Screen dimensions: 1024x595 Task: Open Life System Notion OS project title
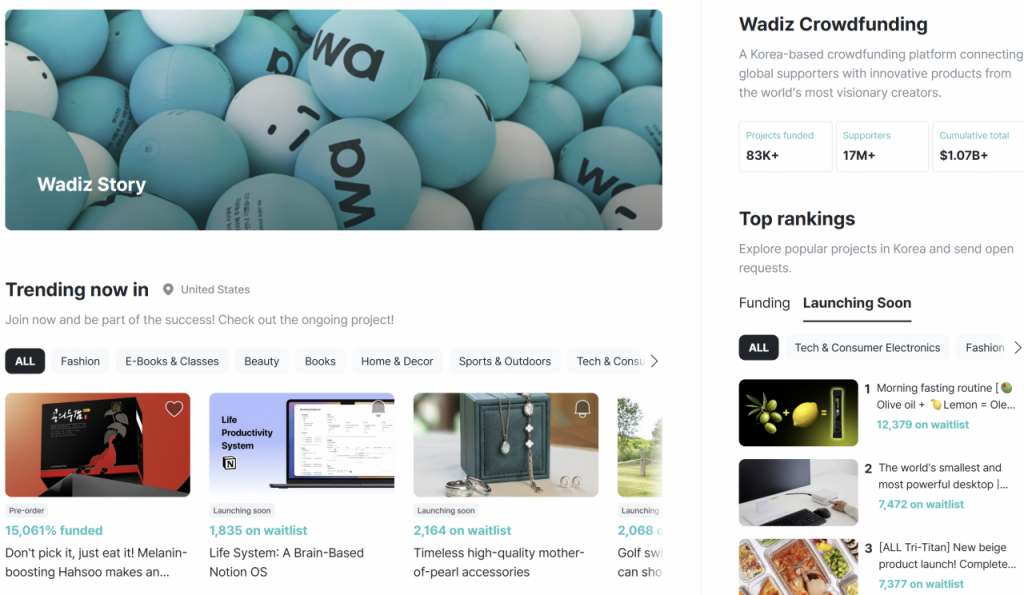[286, 562]
